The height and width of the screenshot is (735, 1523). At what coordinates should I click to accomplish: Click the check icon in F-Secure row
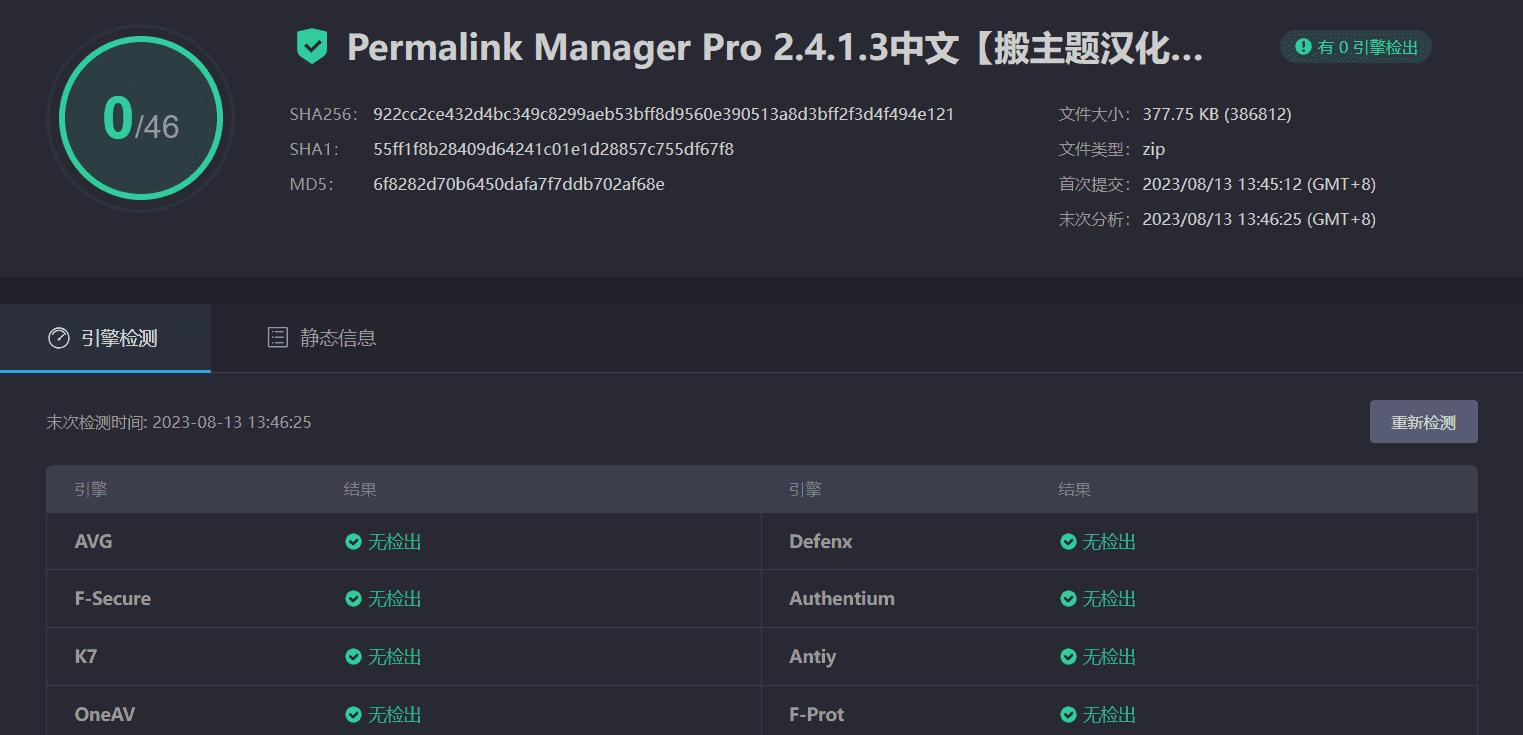click(x=353, y=599)
